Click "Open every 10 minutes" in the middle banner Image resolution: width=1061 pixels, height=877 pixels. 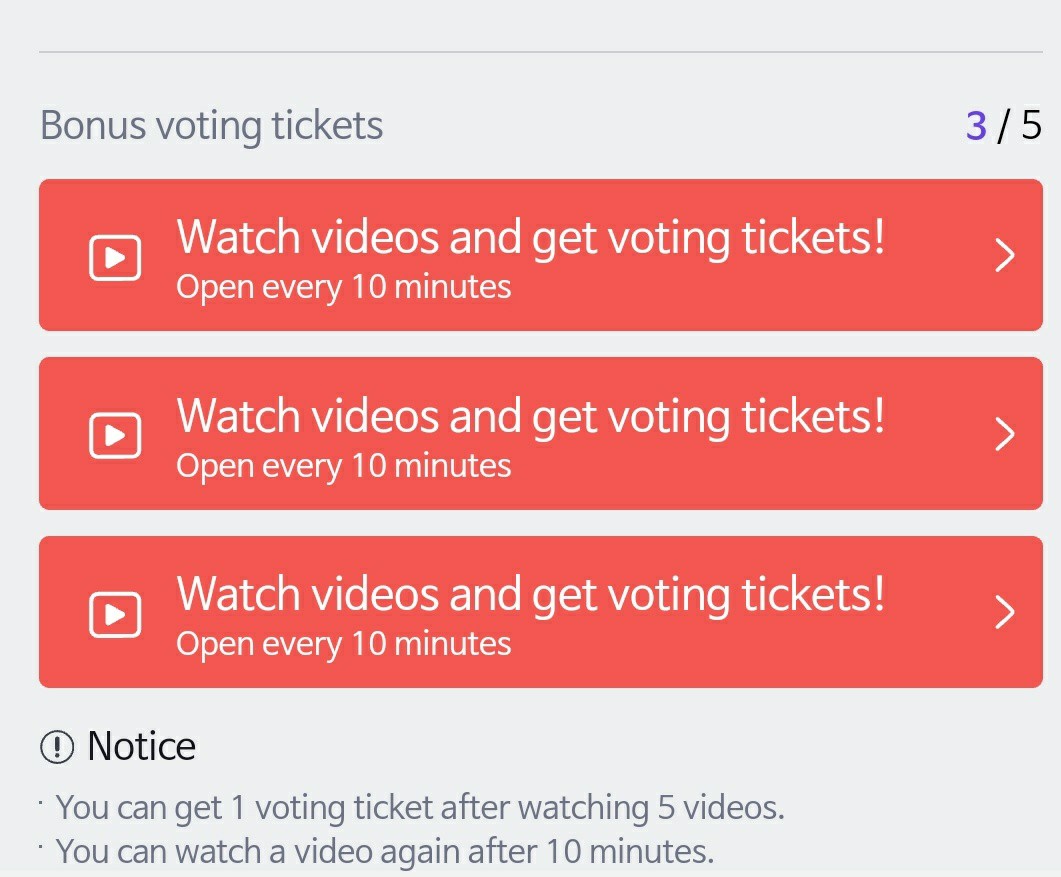pos(343,466)
